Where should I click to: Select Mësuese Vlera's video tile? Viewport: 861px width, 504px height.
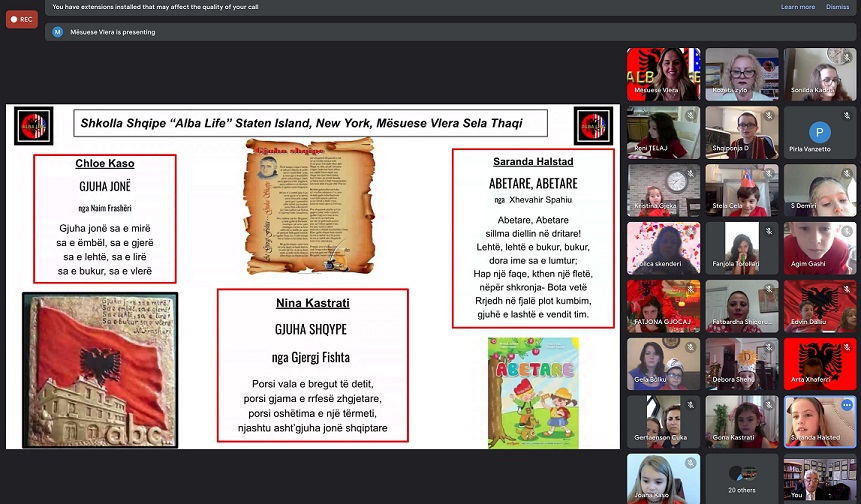(662, 74)
